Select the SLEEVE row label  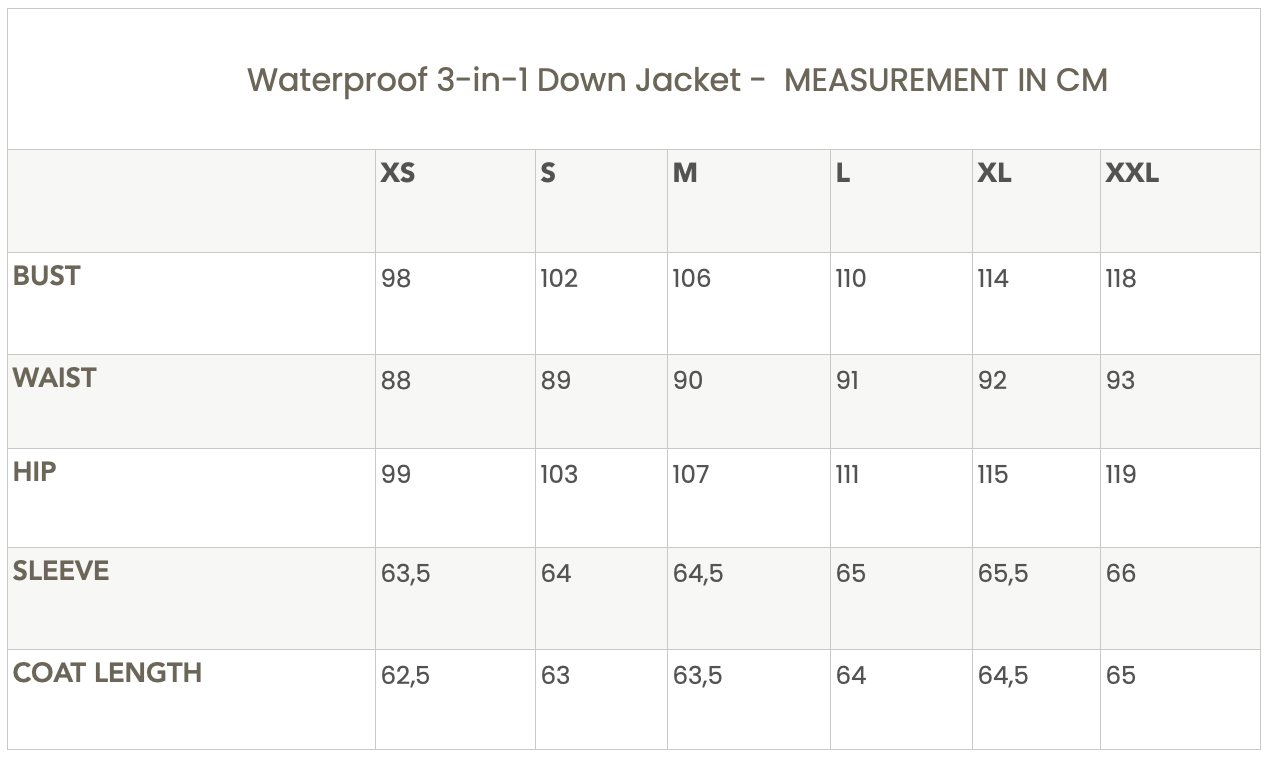coord(61,571)
